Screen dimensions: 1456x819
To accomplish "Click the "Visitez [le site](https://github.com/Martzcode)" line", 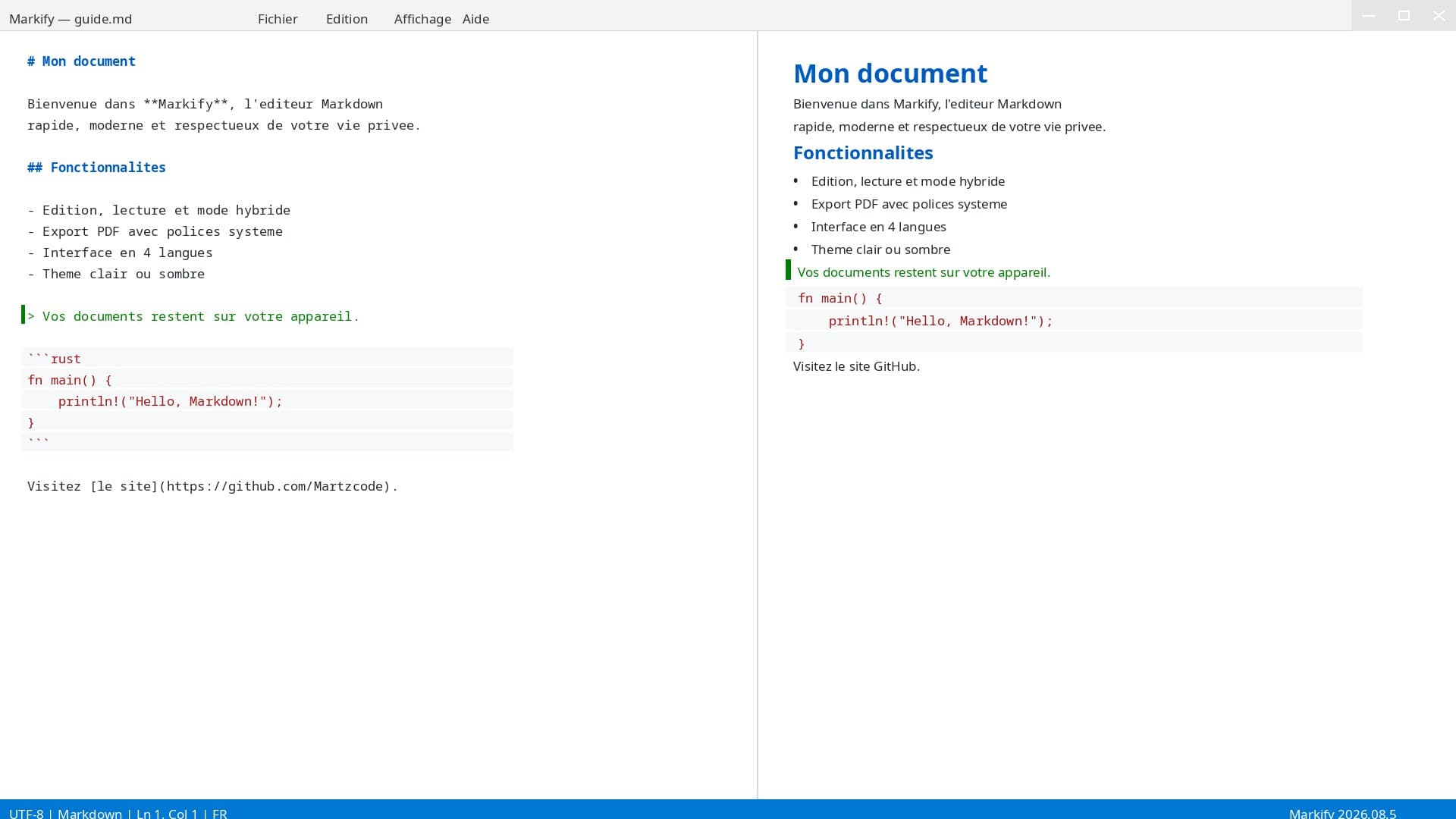I will click(x=212, y=486).
